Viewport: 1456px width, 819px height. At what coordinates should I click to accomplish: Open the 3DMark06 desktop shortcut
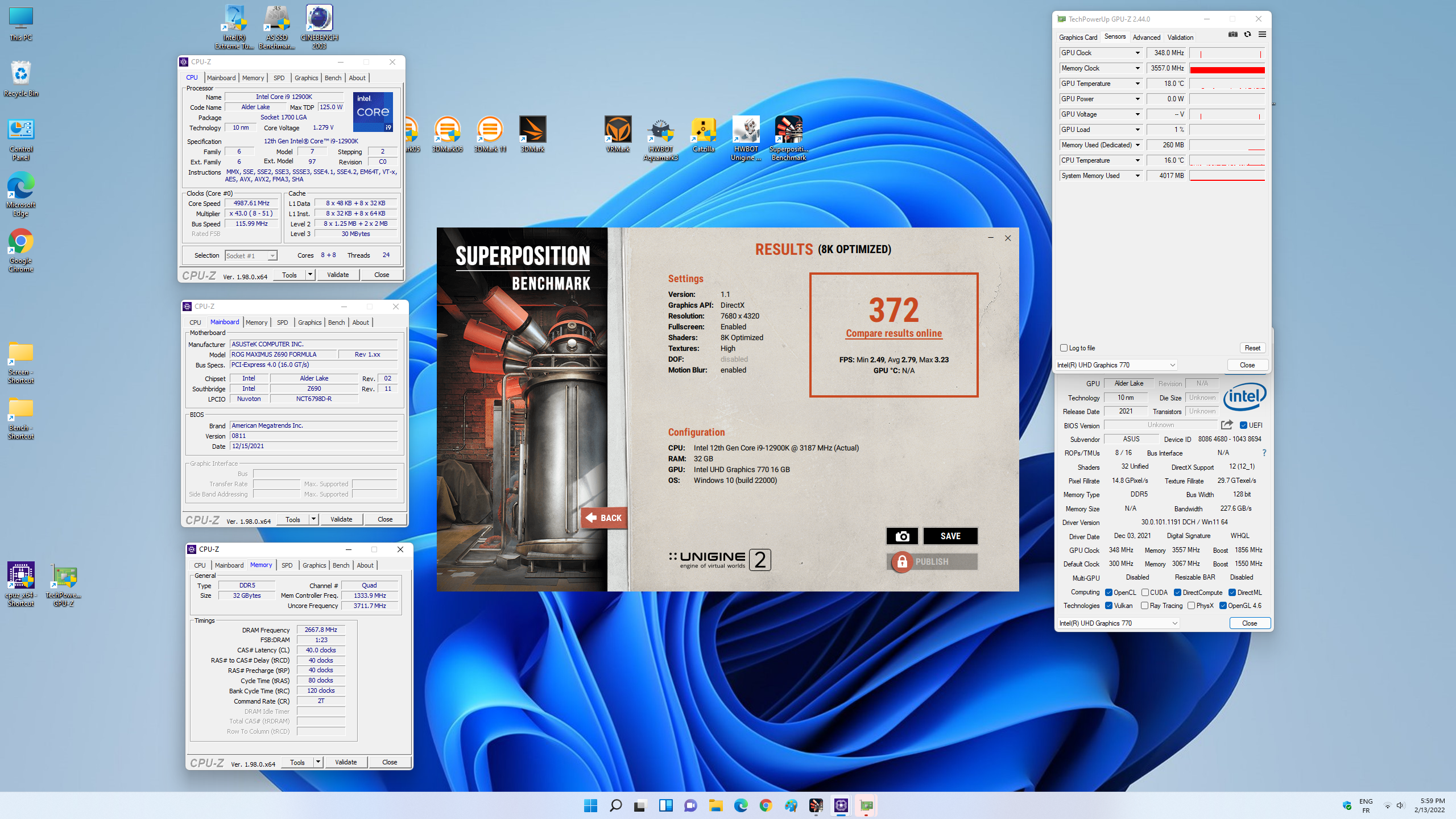447,134
